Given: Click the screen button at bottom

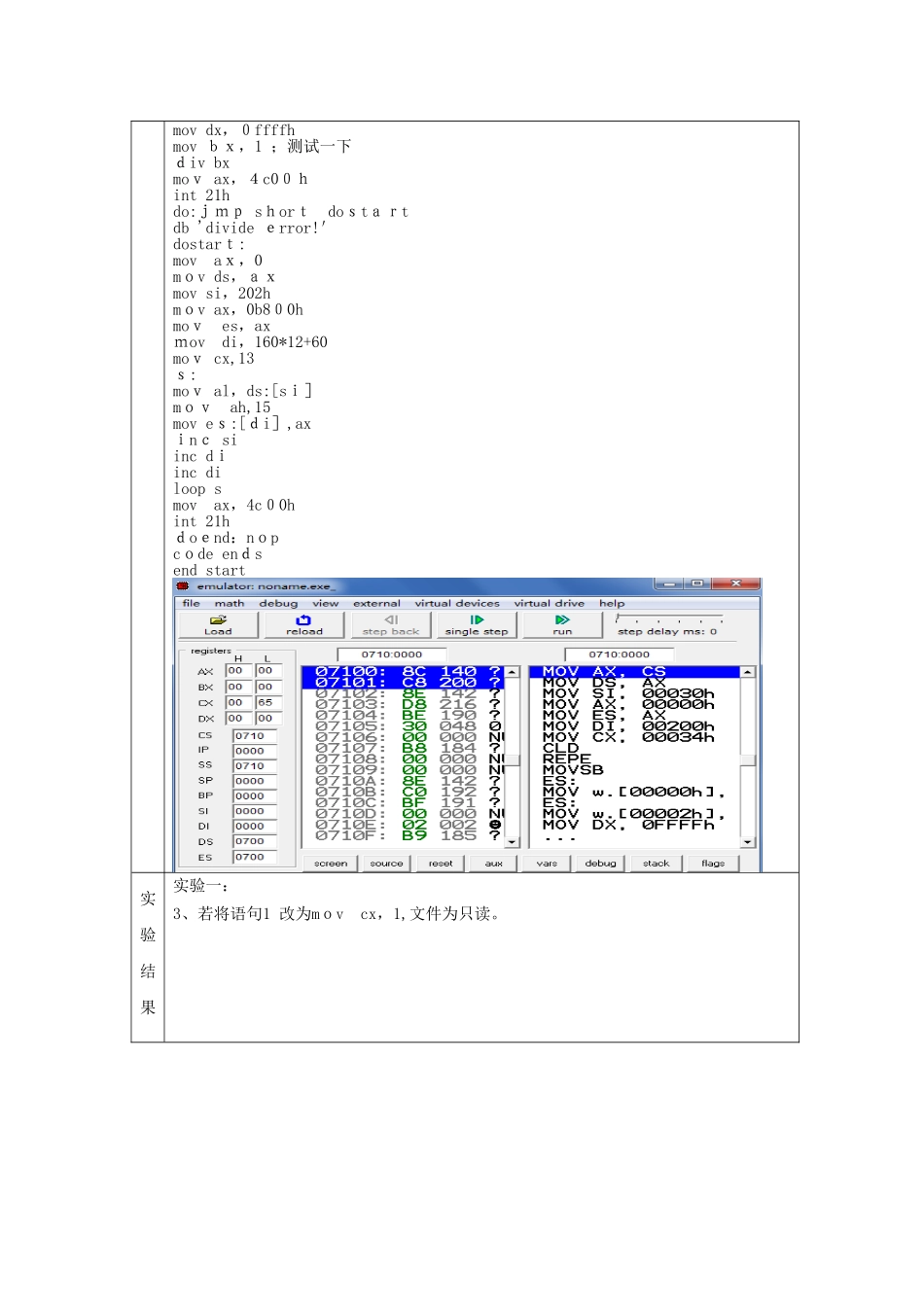Looking at the screenshot, I should (331, 864).
